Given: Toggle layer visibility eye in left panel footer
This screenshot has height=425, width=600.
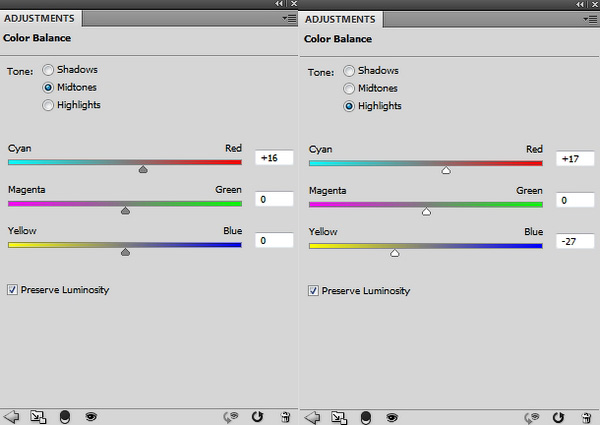Looking at the screenshot, I should click(x=91, y=416).
